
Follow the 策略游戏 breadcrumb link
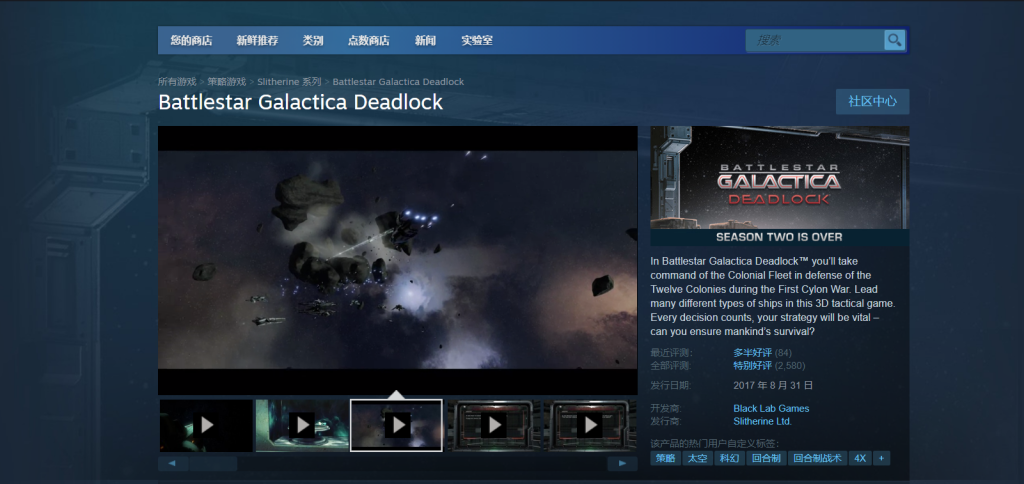(227, 82)
